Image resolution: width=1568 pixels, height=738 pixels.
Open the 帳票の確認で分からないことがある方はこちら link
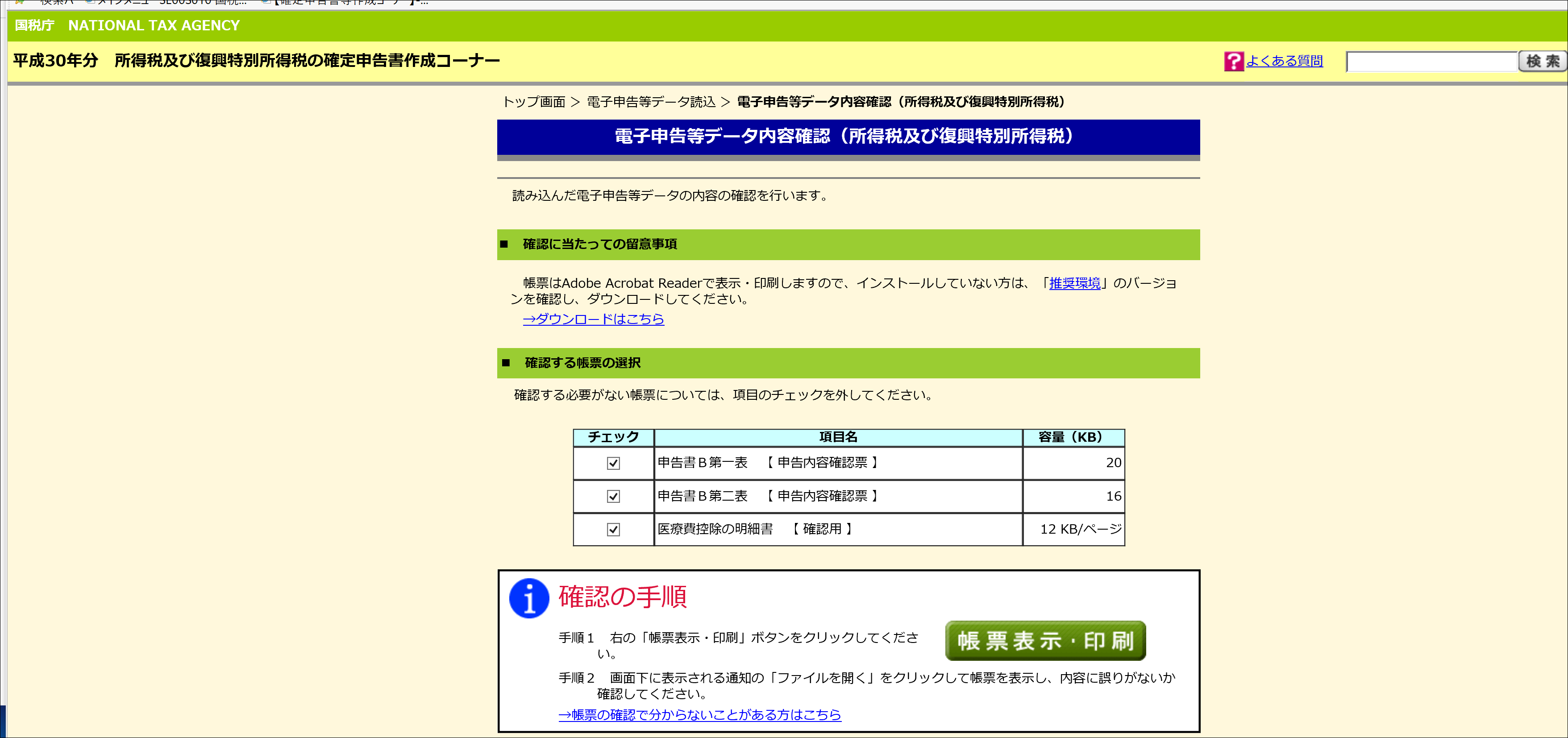[699, 715]
